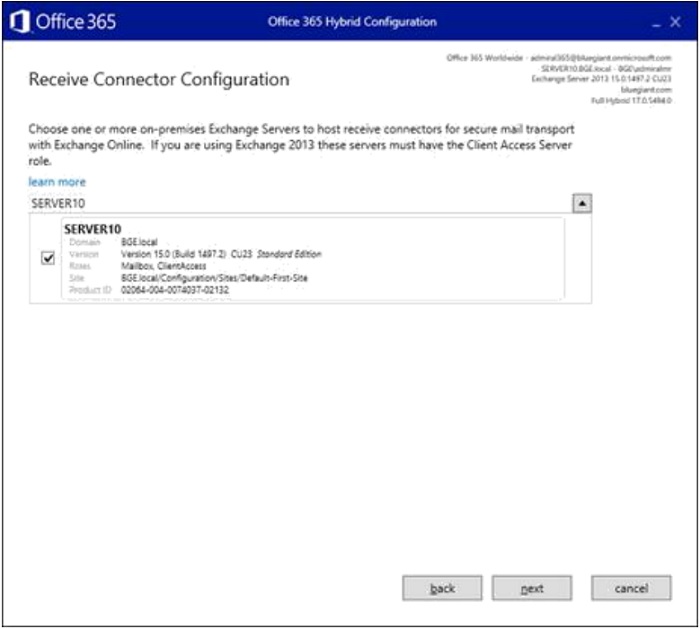
Task: Open the learn more link
Action: coord(57,182)
